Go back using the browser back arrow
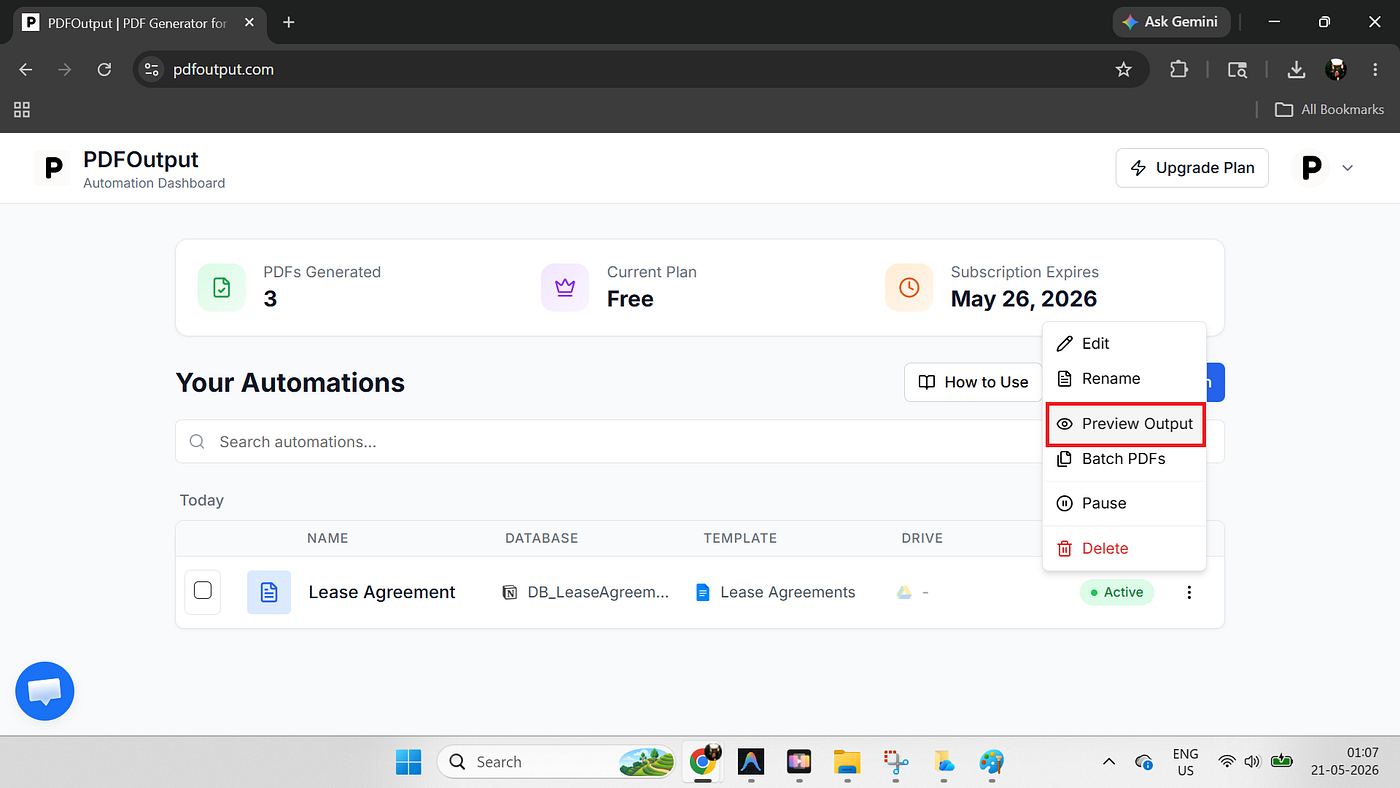1400x788 pixels. (x=26, y=69)
